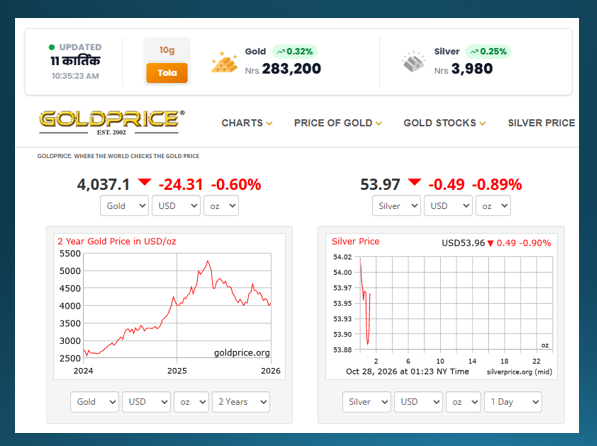Image resolution: width=597 pixels, height=446 pixels.
Task: Open USD currency dropdown under gold price
Action: (176, 206)
